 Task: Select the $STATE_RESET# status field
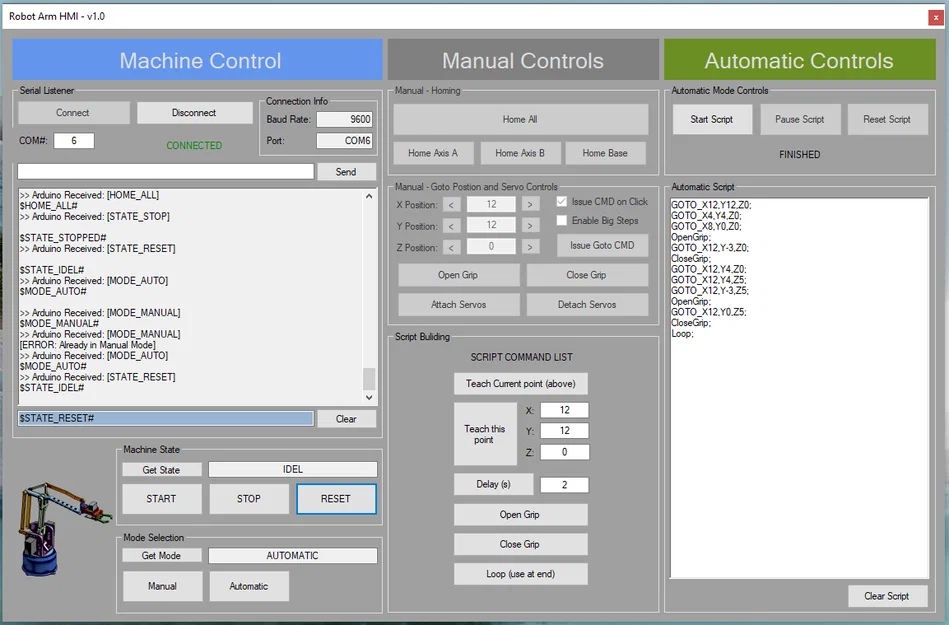click(166, 418)
